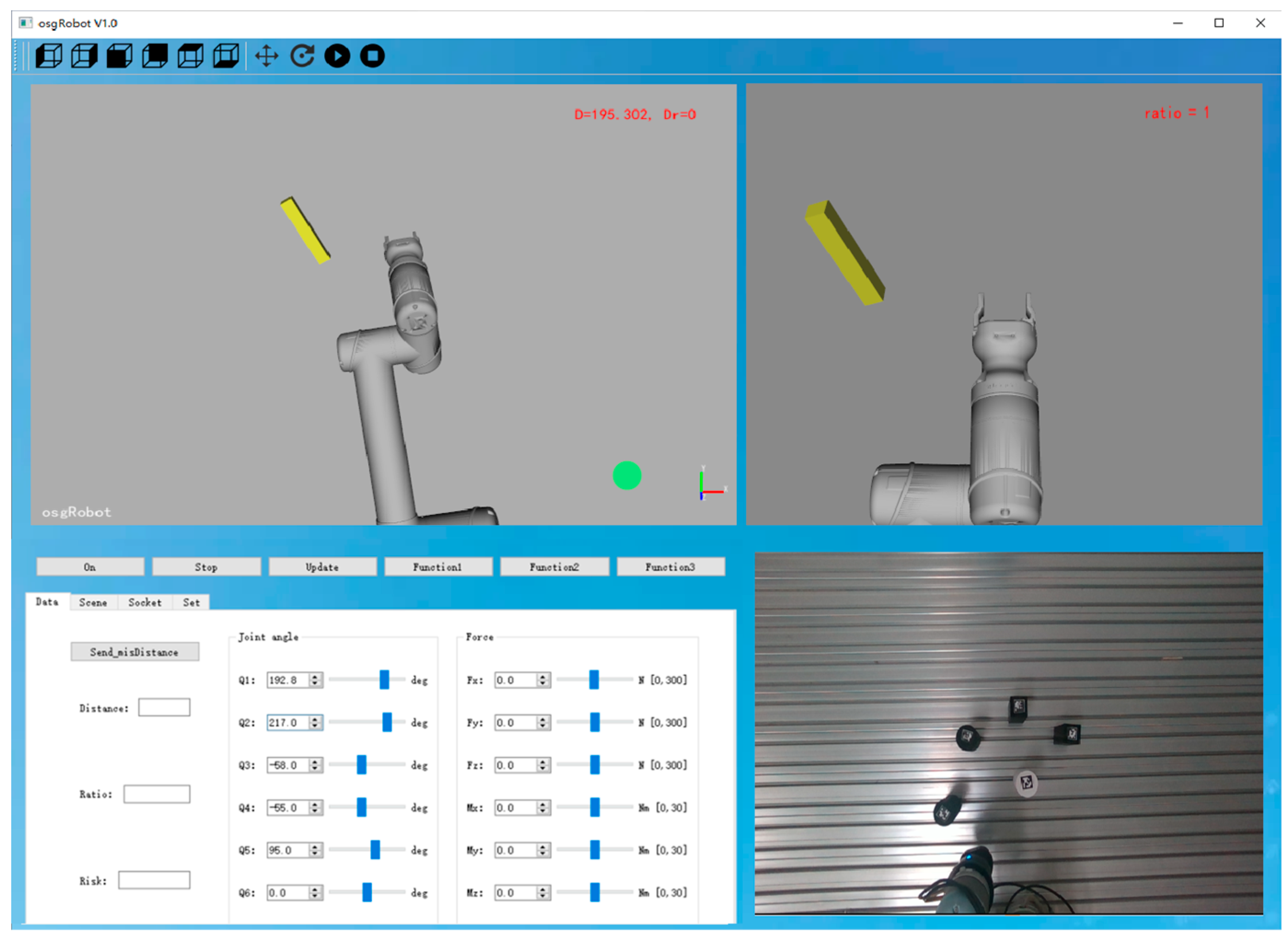
Task: Switch to back-face cube view
Action: click(155, 56)
